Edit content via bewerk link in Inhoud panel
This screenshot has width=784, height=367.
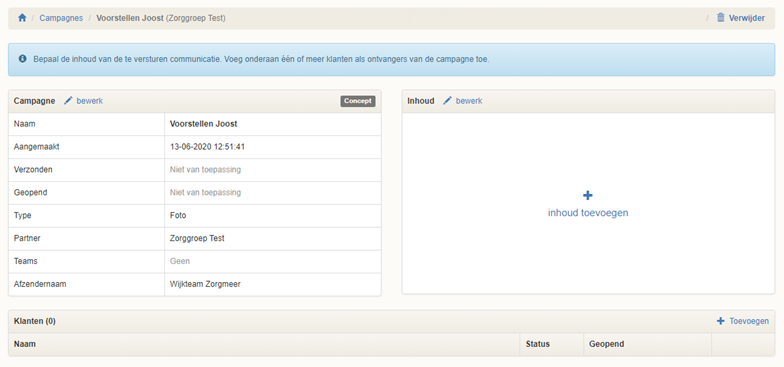[x=469, y=100]
